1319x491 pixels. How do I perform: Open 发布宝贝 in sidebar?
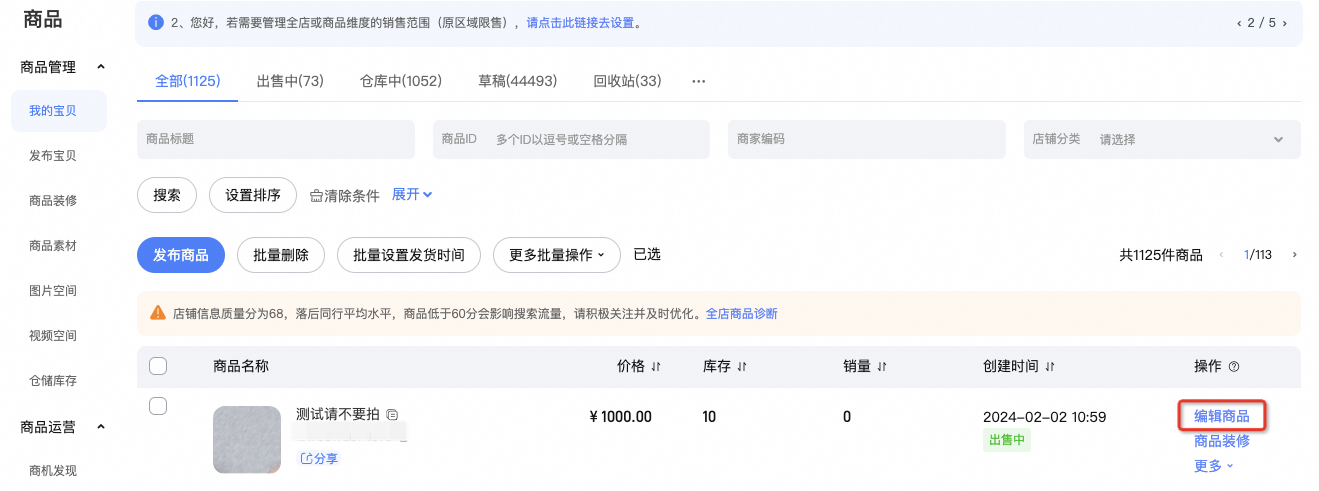(x=53, y=156)
